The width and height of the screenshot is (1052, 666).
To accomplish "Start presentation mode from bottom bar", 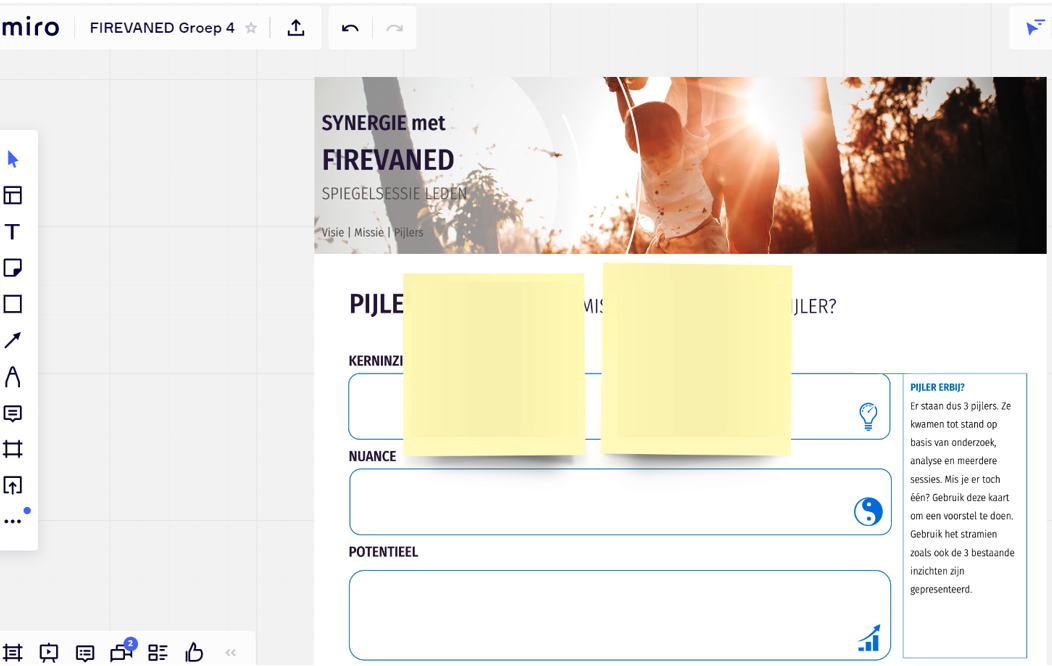I will coord(49,653).
